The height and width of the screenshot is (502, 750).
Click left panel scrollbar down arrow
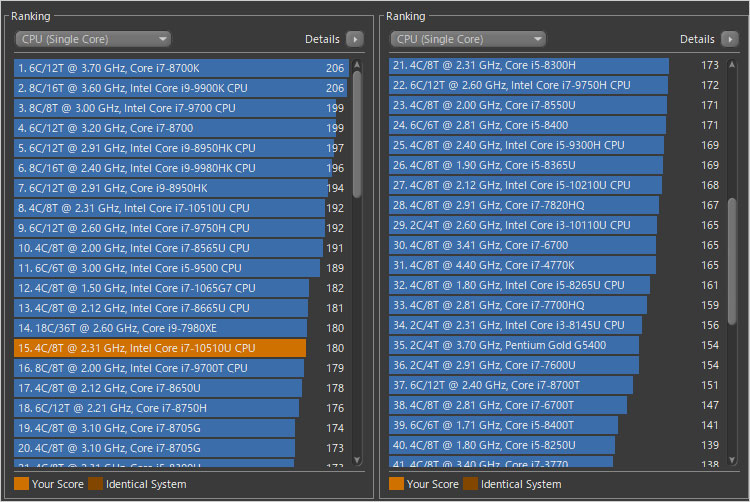point(357,460)
